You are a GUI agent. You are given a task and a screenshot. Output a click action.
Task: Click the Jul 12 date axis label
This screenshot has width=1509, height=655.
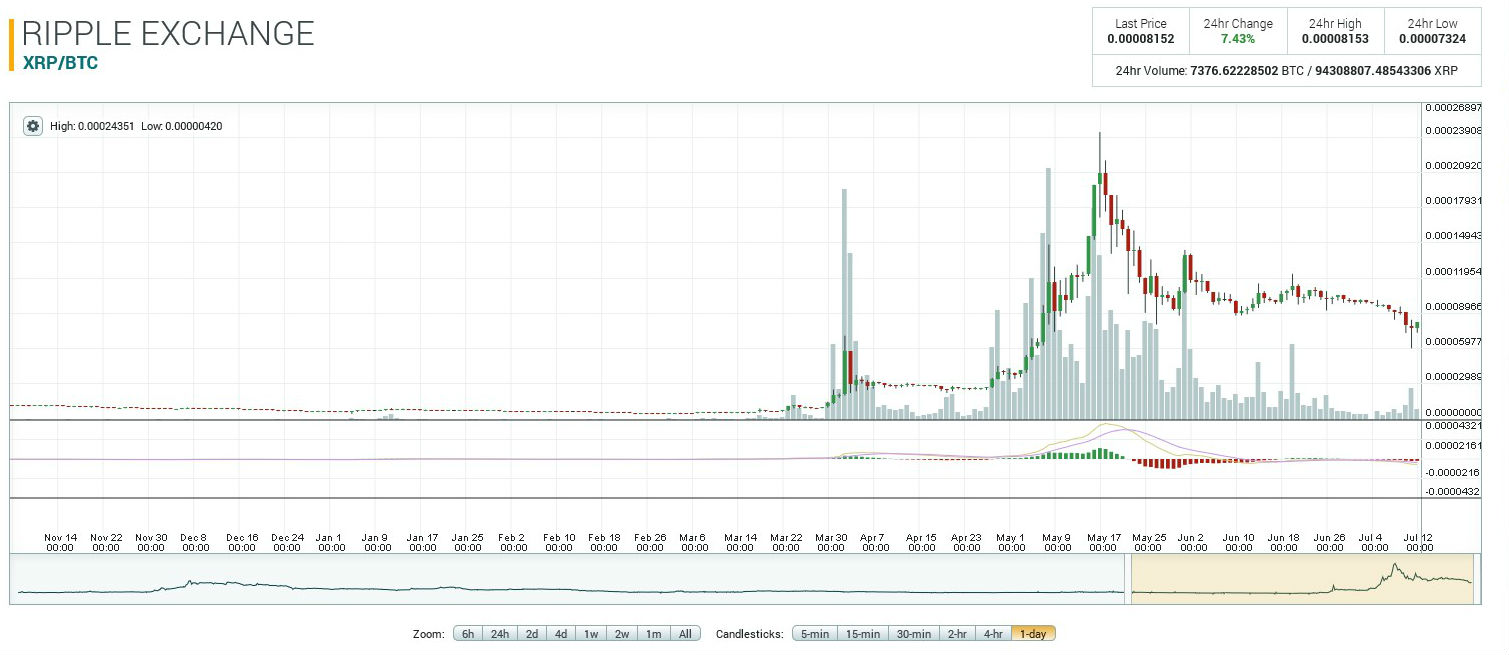[1418, 542]
